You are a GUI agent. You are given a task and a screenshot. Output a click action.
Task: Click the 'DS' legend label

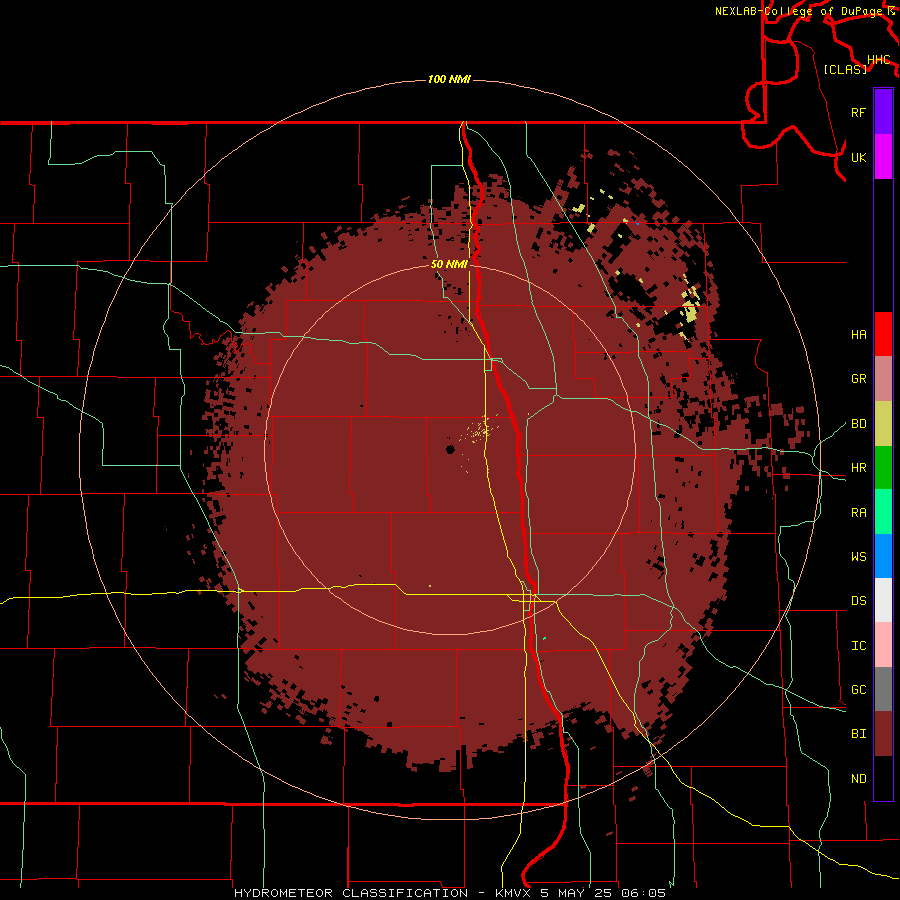[858, 601]
